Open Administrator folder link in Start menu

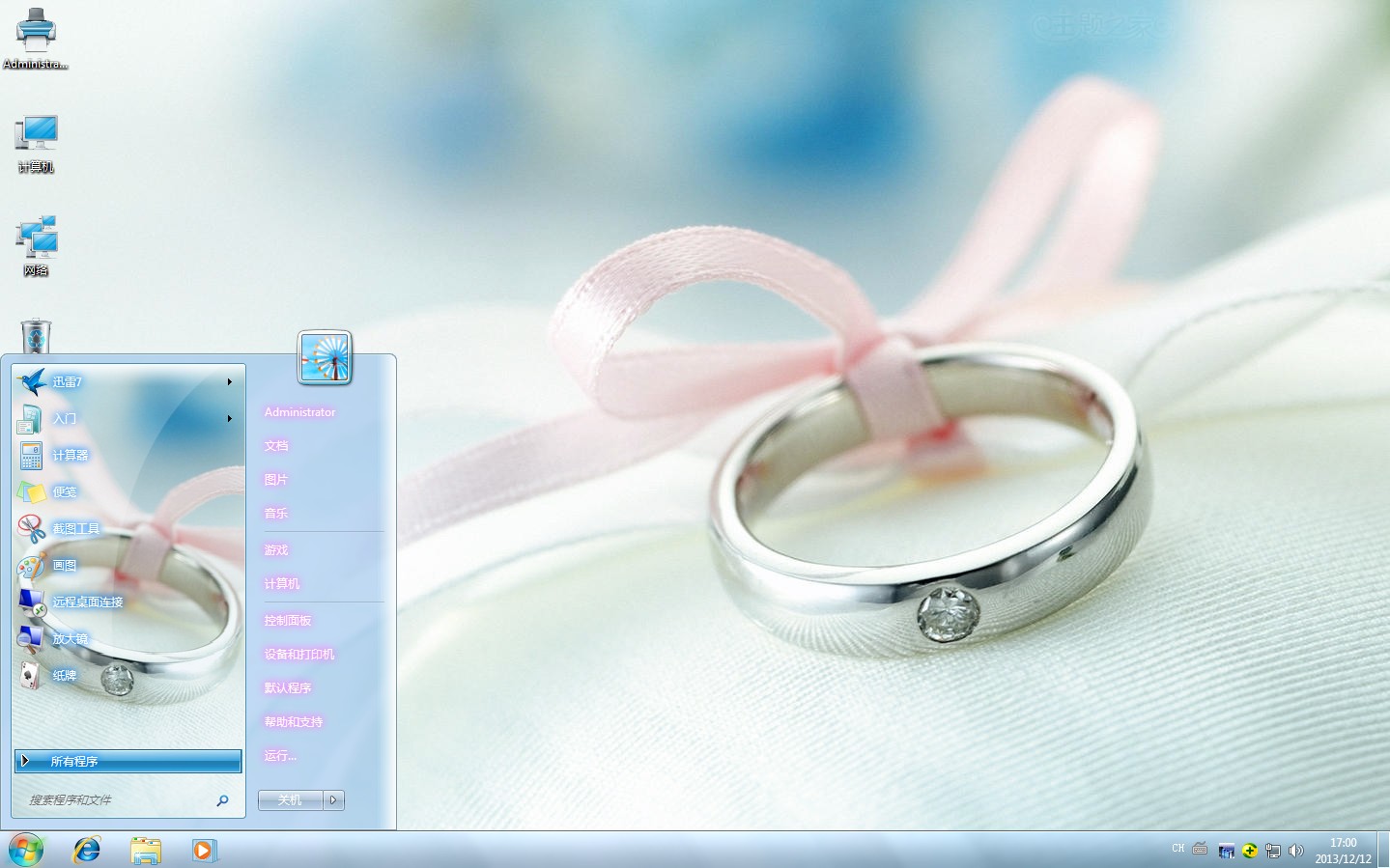299,412
